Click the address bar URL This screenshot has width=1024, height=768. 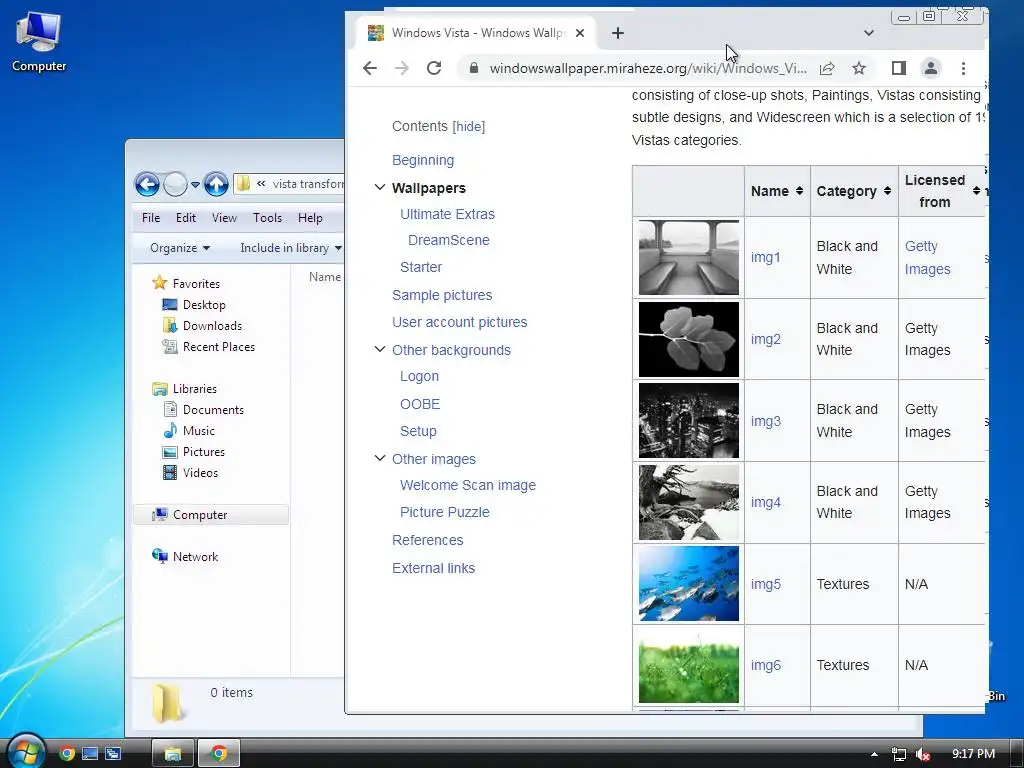(x=648, y=68)
